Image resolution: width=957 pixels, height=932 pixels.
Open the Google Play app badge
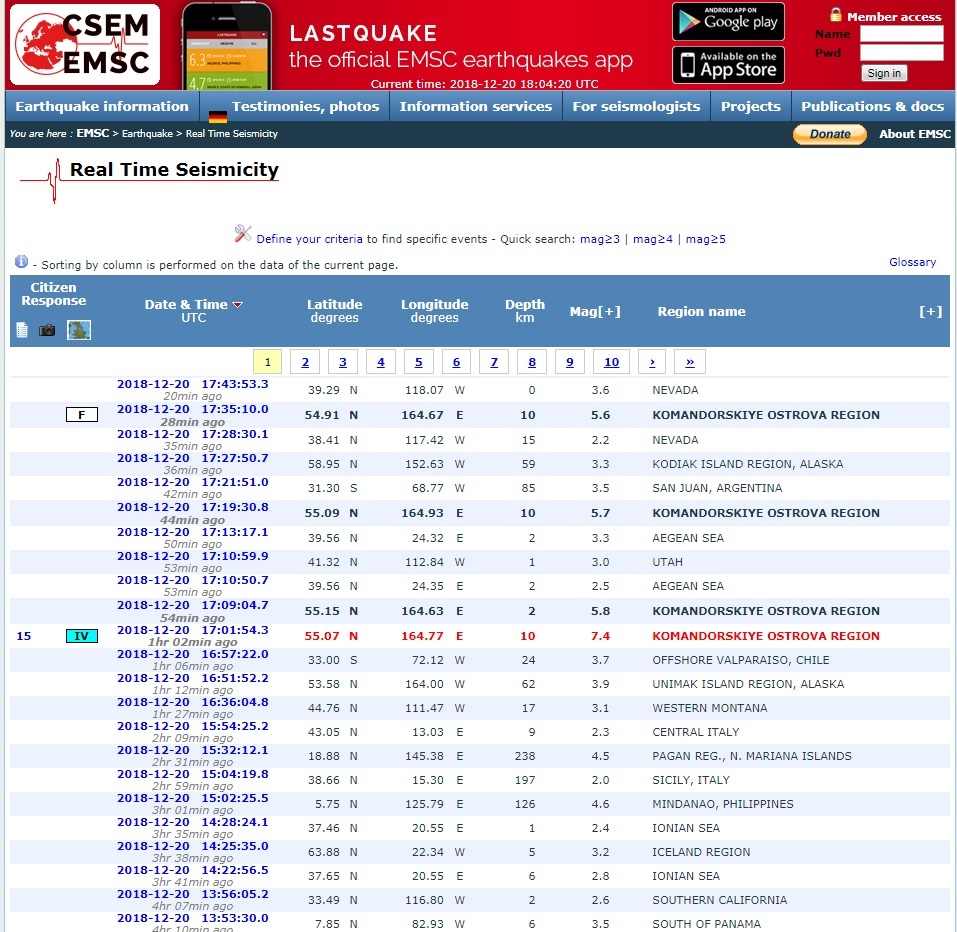point(727,22)
